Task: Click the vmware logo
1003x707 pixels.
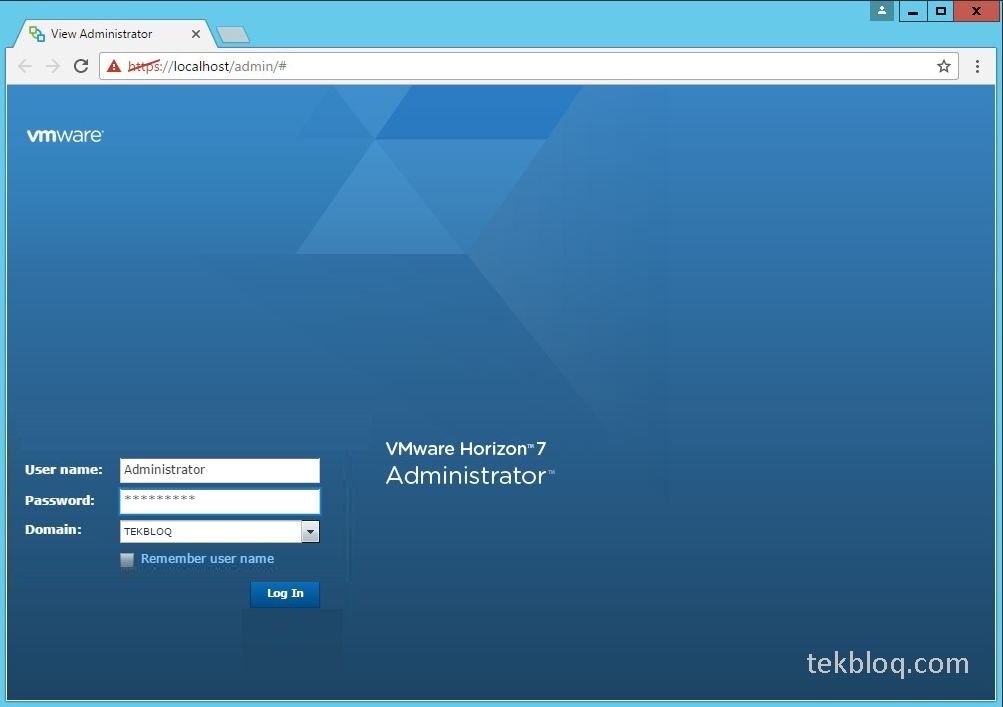Action: (65, 135)
